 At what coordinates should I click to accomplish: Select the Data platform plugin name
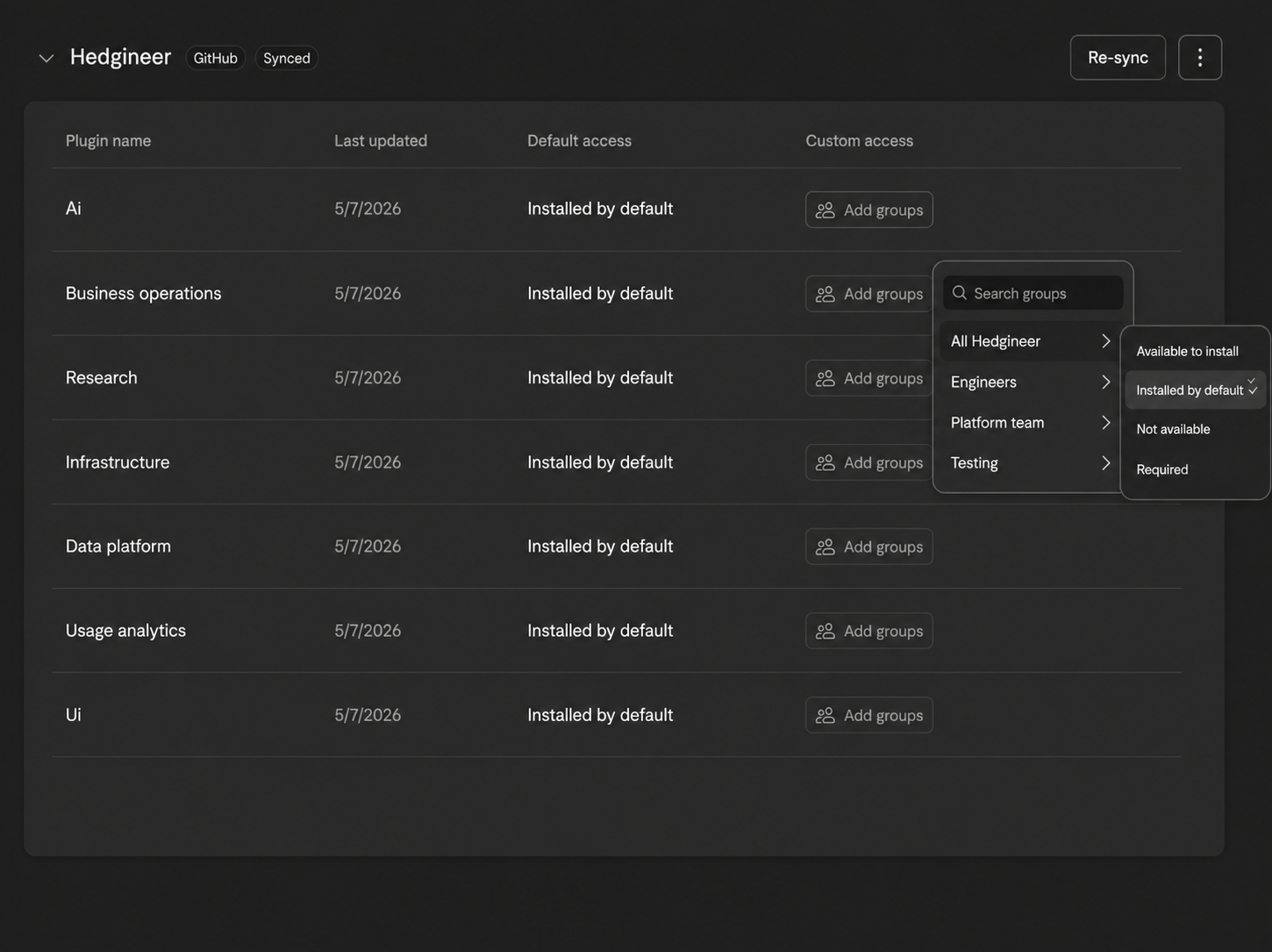click(118, 546)
